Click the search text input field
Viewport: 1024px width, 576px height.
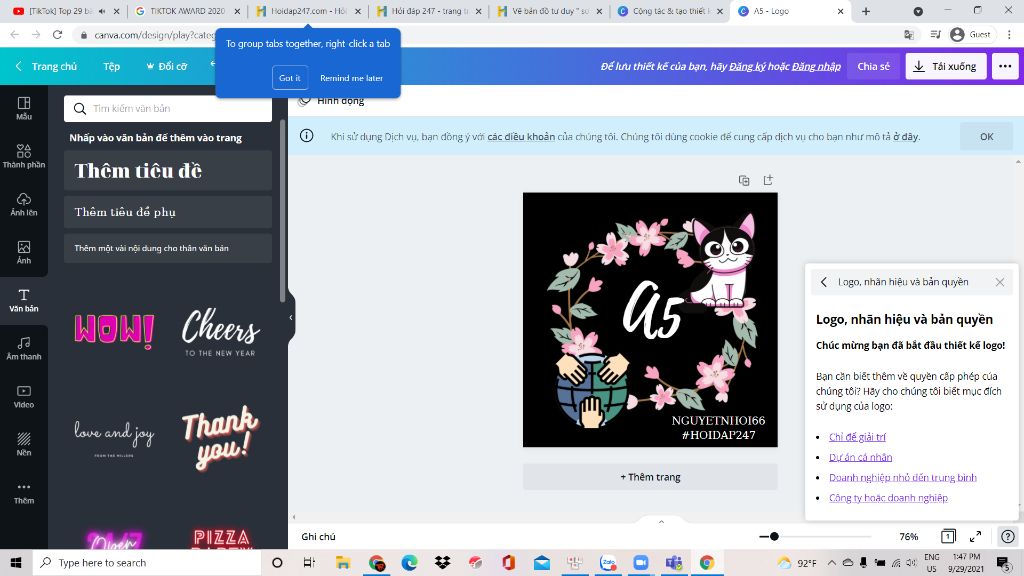coord(168,108)
